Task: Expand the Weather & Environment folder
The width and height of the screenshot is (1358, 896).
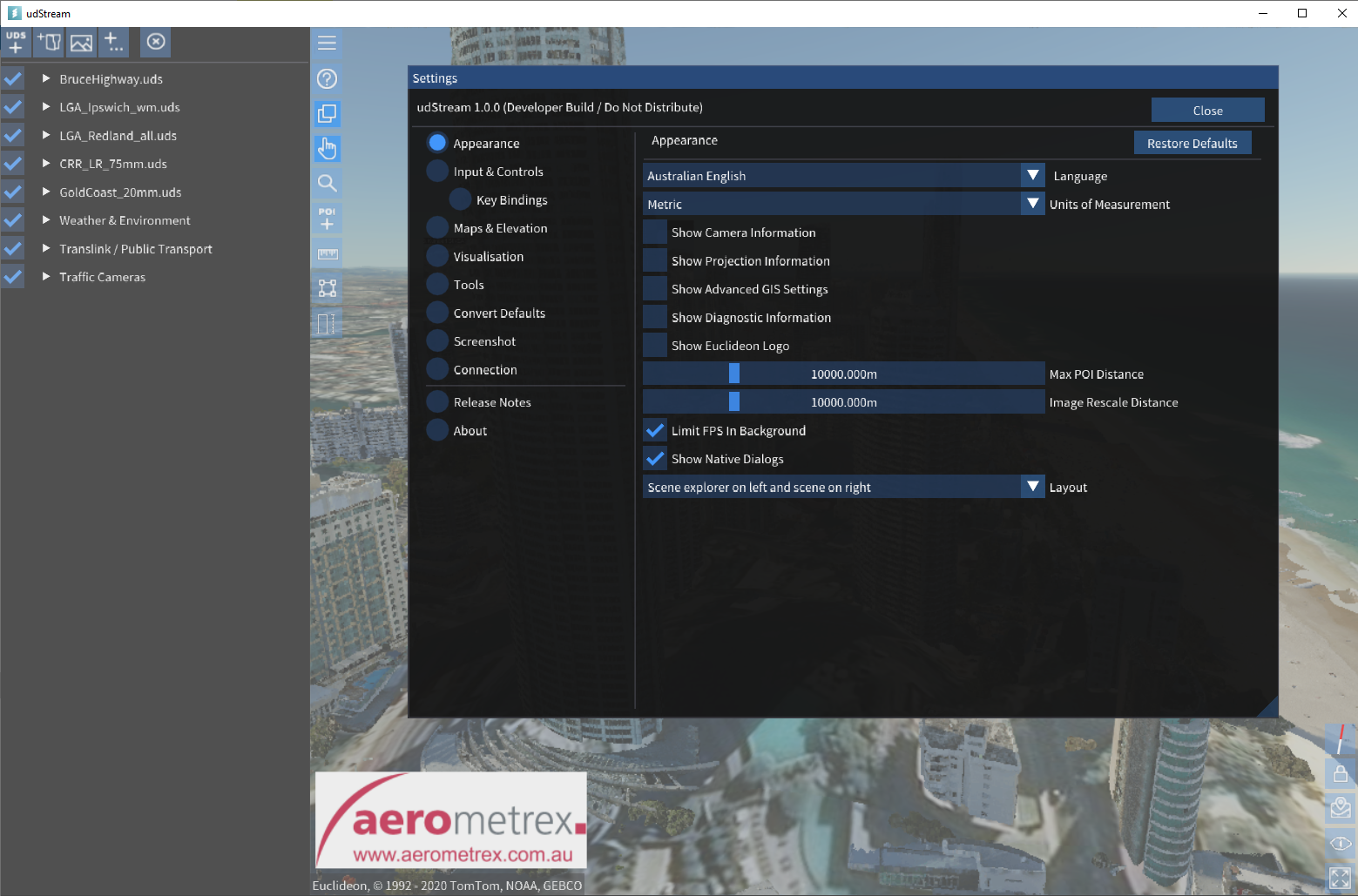Action: pyautogui.click(x=46, y=219)
